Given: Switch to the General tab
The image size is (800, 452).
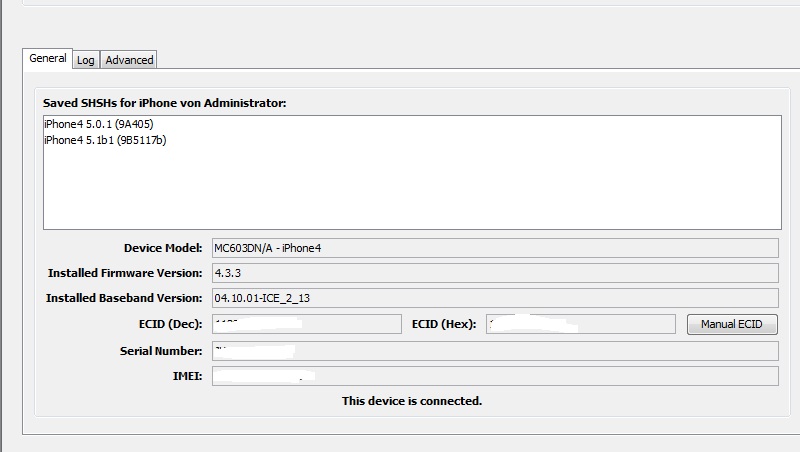Looking at the screenshot, I should (x=47, y=58).
